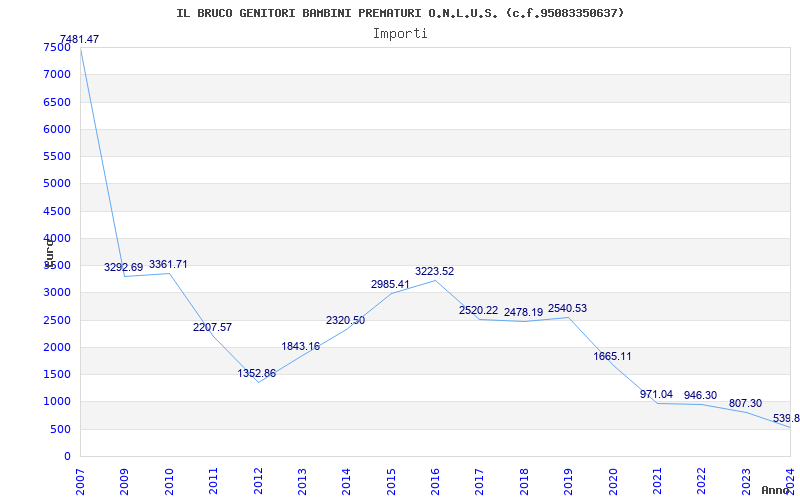Viewport: 800px width, 500px height.
Task: Click the 2007 year label on x-axis
Action: pos(80,481)
